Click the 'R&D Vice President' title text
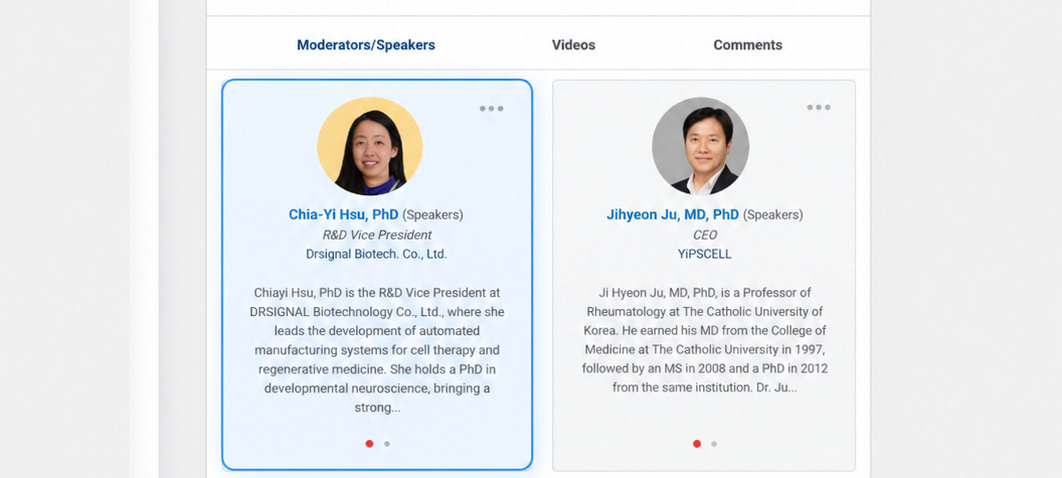 377,235
